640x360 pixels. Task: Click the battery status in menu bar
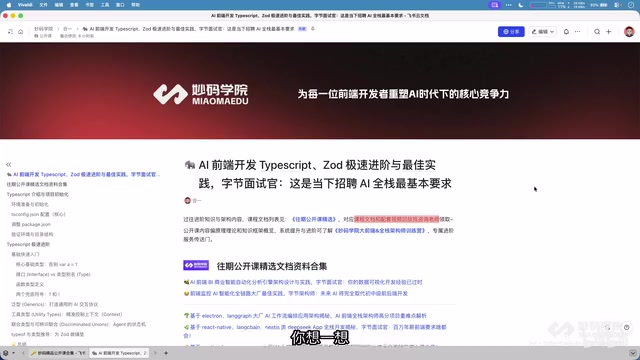pyautogui.click(x=599, y=5)
